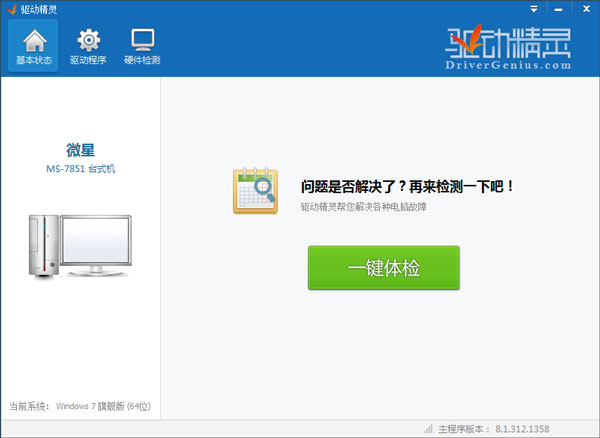The width and height of the screenshot is (600, 438).
Task: Start the scan with green 一键体检 button
Action: pyautogui.click(x=383, y=268)
